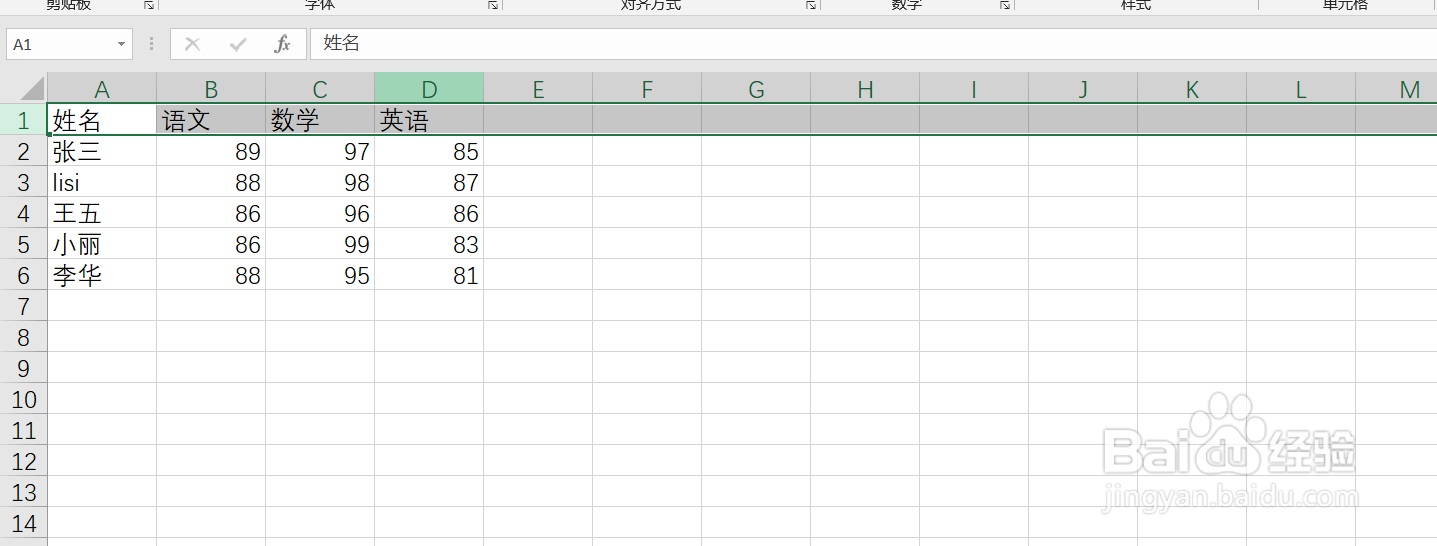Select row 10 header
This screenshot has height=546, width=1437.
[24, 399]
